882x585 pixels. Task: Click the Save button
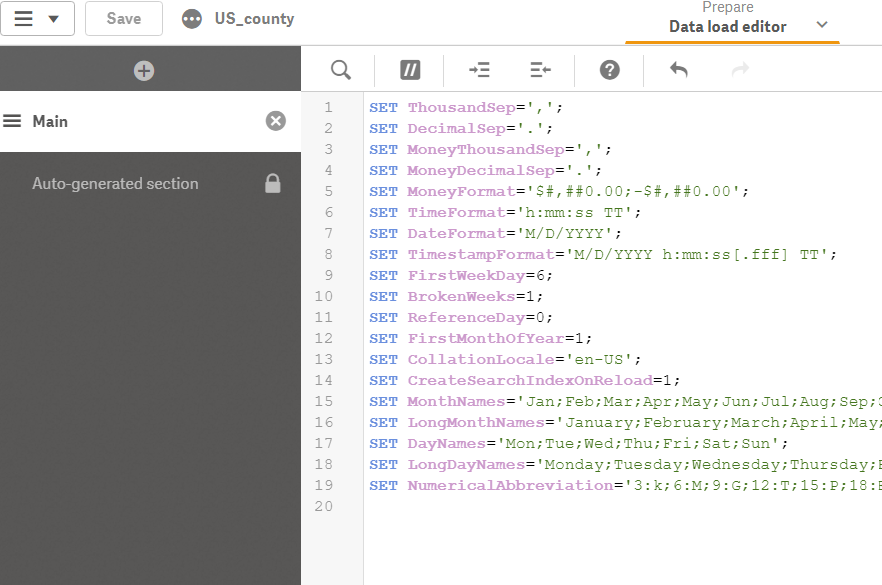coord(124,19)
